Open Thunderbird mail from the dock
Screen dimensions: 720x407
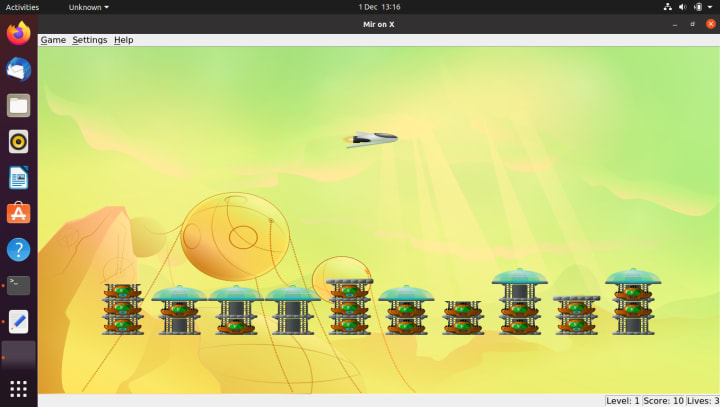18,69
